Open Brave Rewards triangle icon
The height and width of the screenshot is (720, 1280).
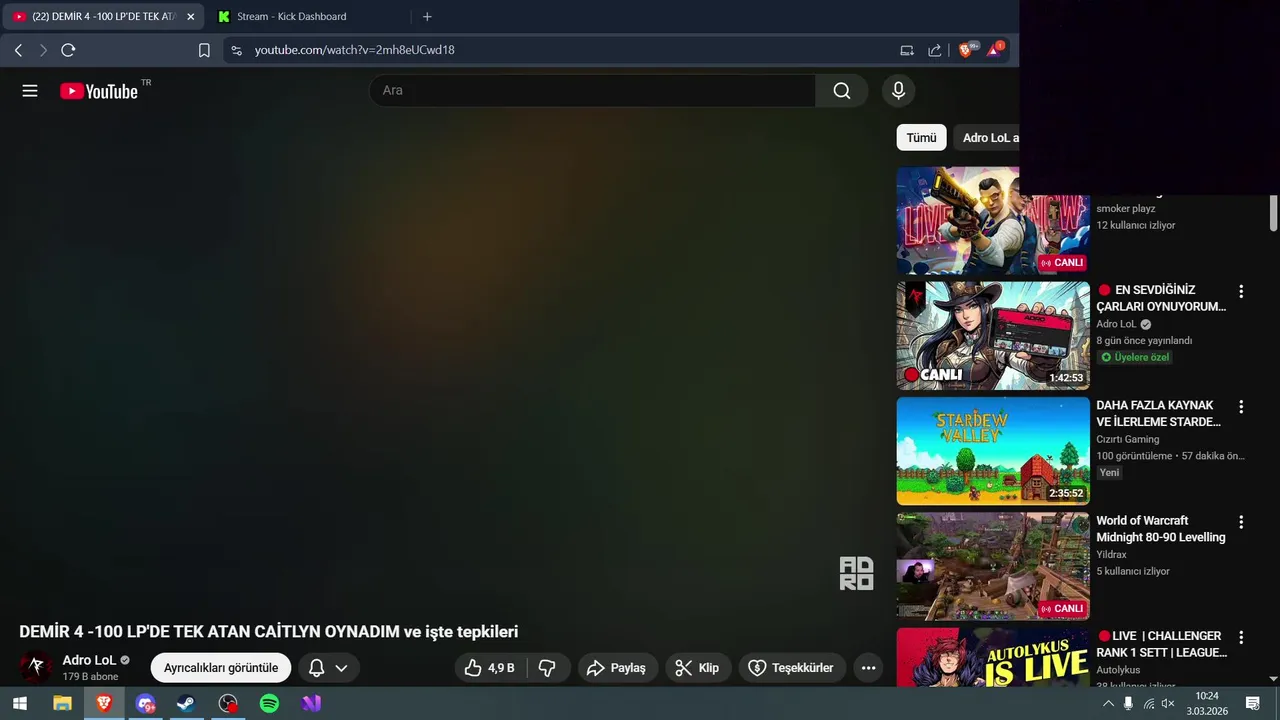tap(995, 49)
